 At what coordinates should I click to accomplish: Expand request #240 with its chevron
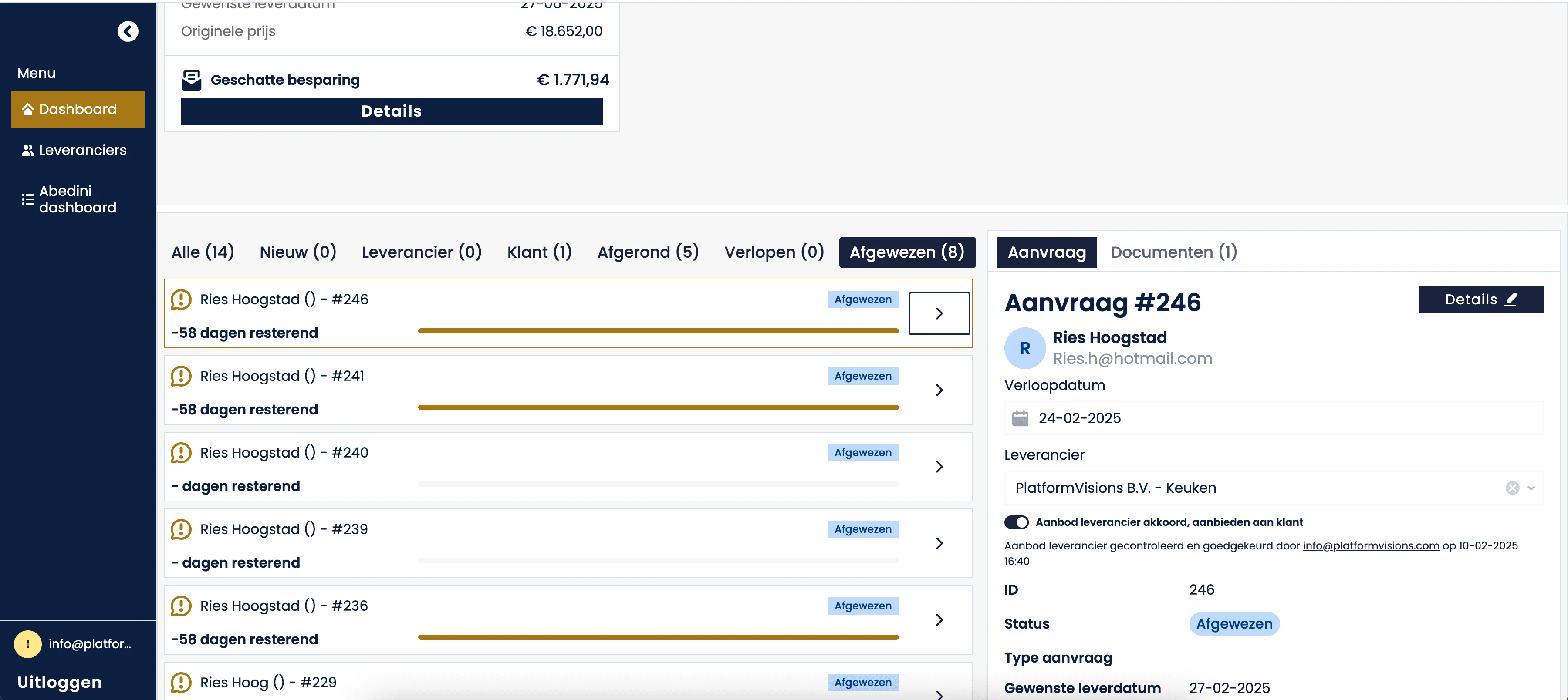pos(939,467)
